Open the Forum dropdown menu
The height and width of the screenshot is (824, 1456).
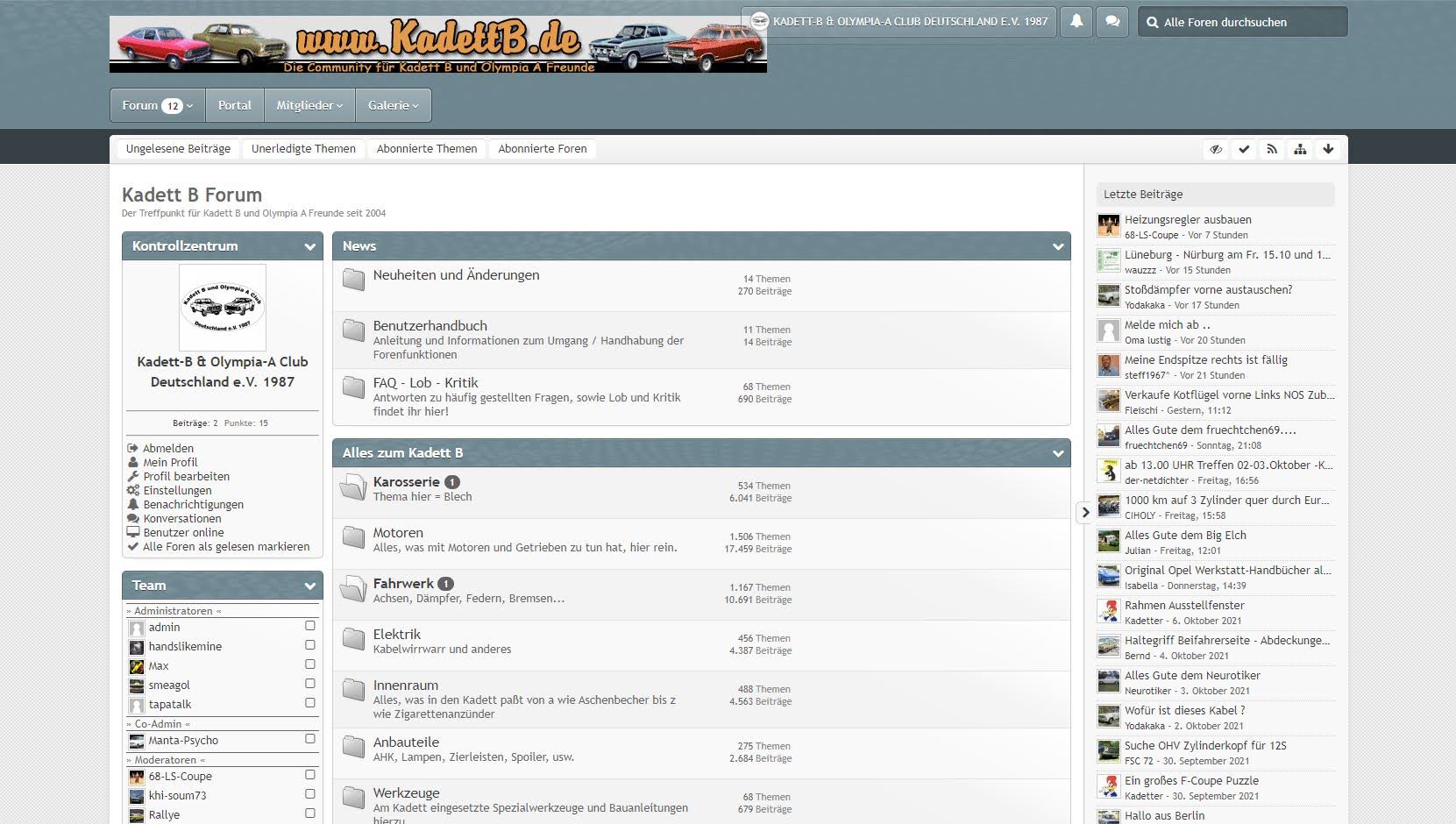158,105
